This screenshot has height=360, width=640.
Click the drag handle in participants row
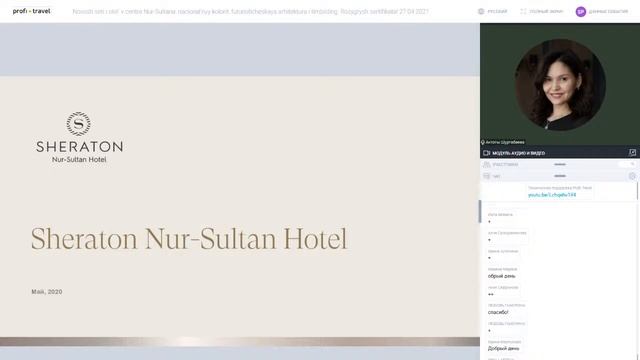pos(560,164)
